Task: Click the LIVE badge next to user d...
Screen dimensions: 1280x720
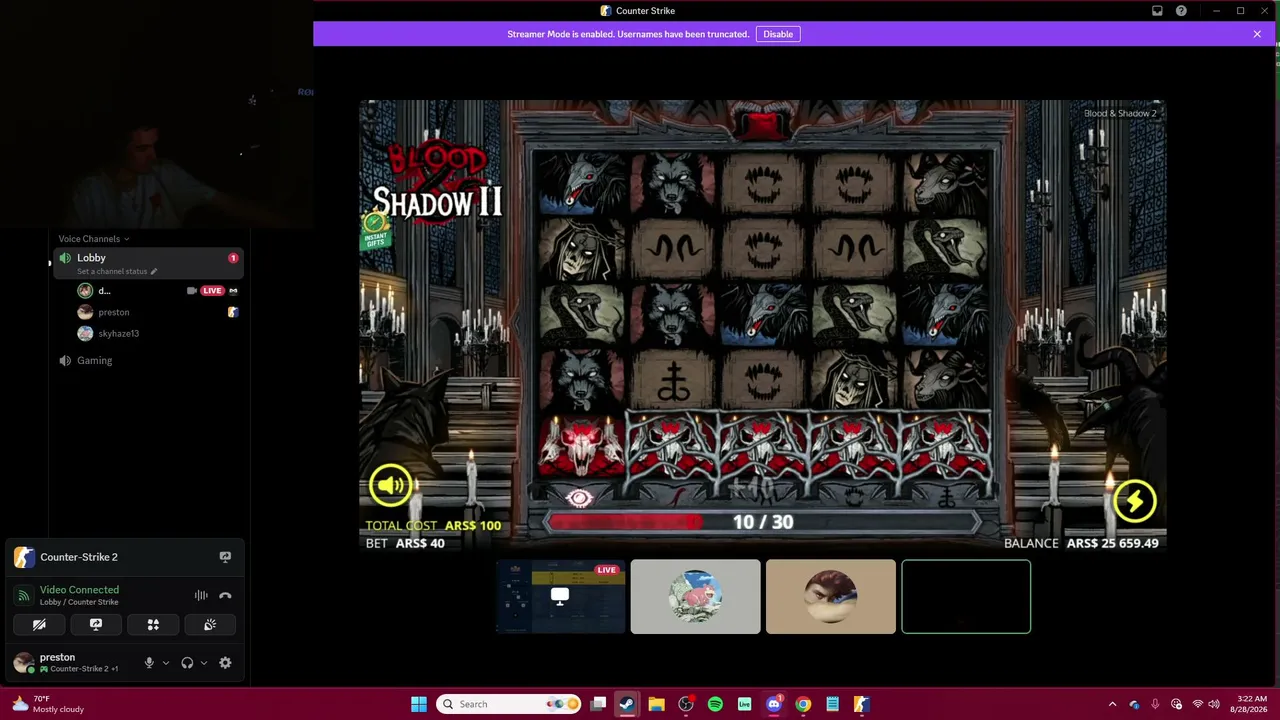Action: tap(212, 291)
